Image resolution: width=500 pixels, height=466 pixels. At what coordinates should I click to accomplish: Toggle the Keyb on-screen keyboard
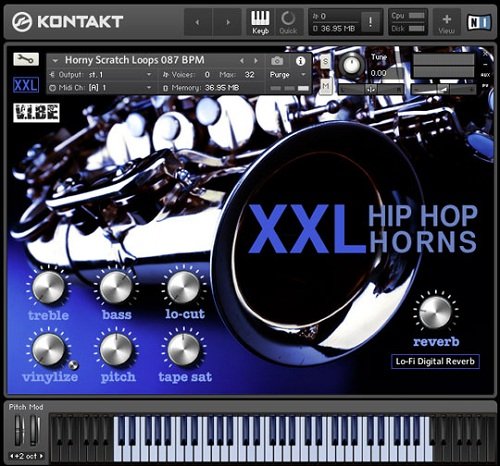[x=260, y=22]
